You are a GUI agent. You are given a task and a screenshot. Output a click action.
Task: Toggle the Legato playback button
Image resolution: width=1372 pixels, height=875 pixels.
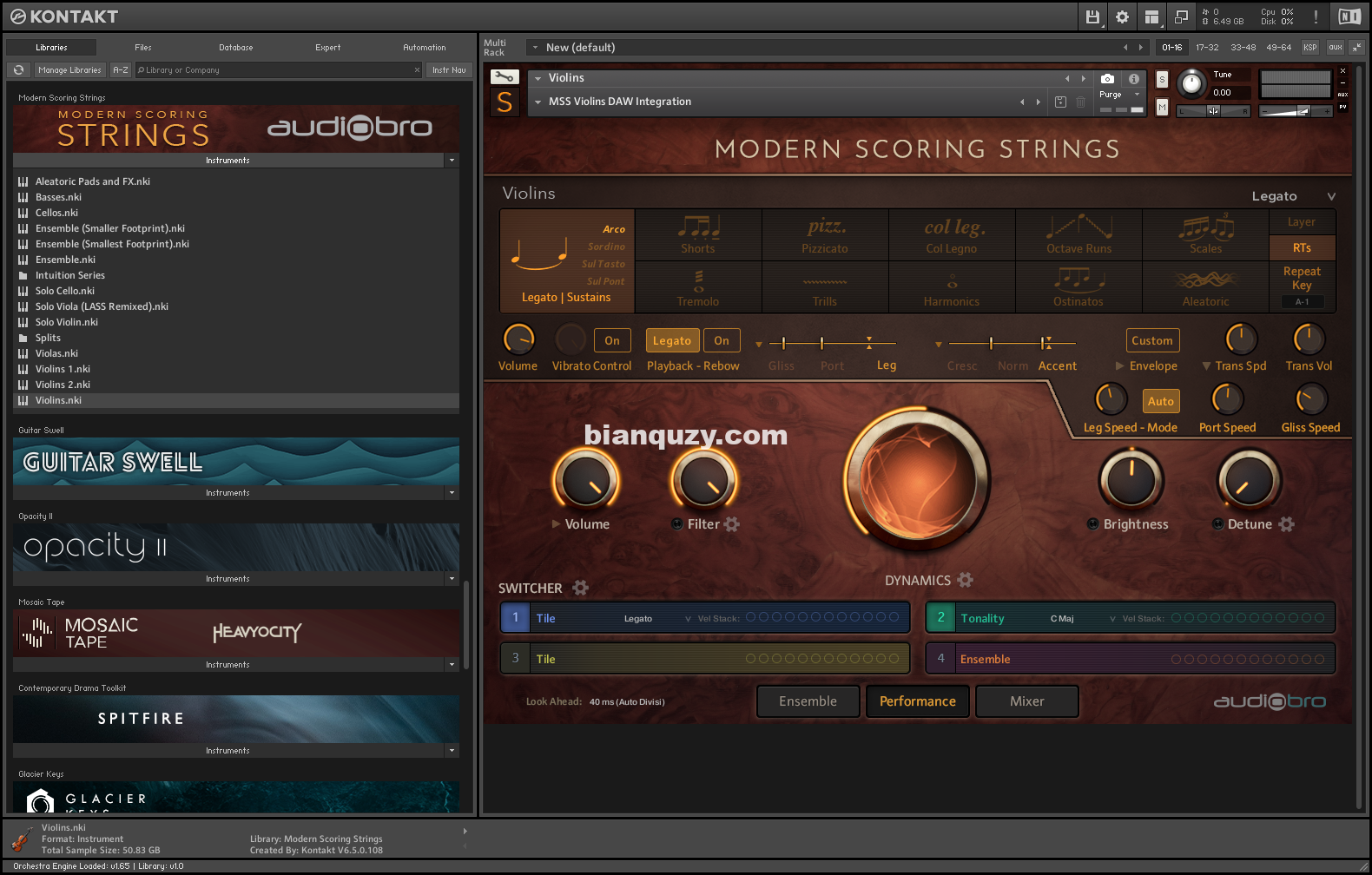(672, 340)
